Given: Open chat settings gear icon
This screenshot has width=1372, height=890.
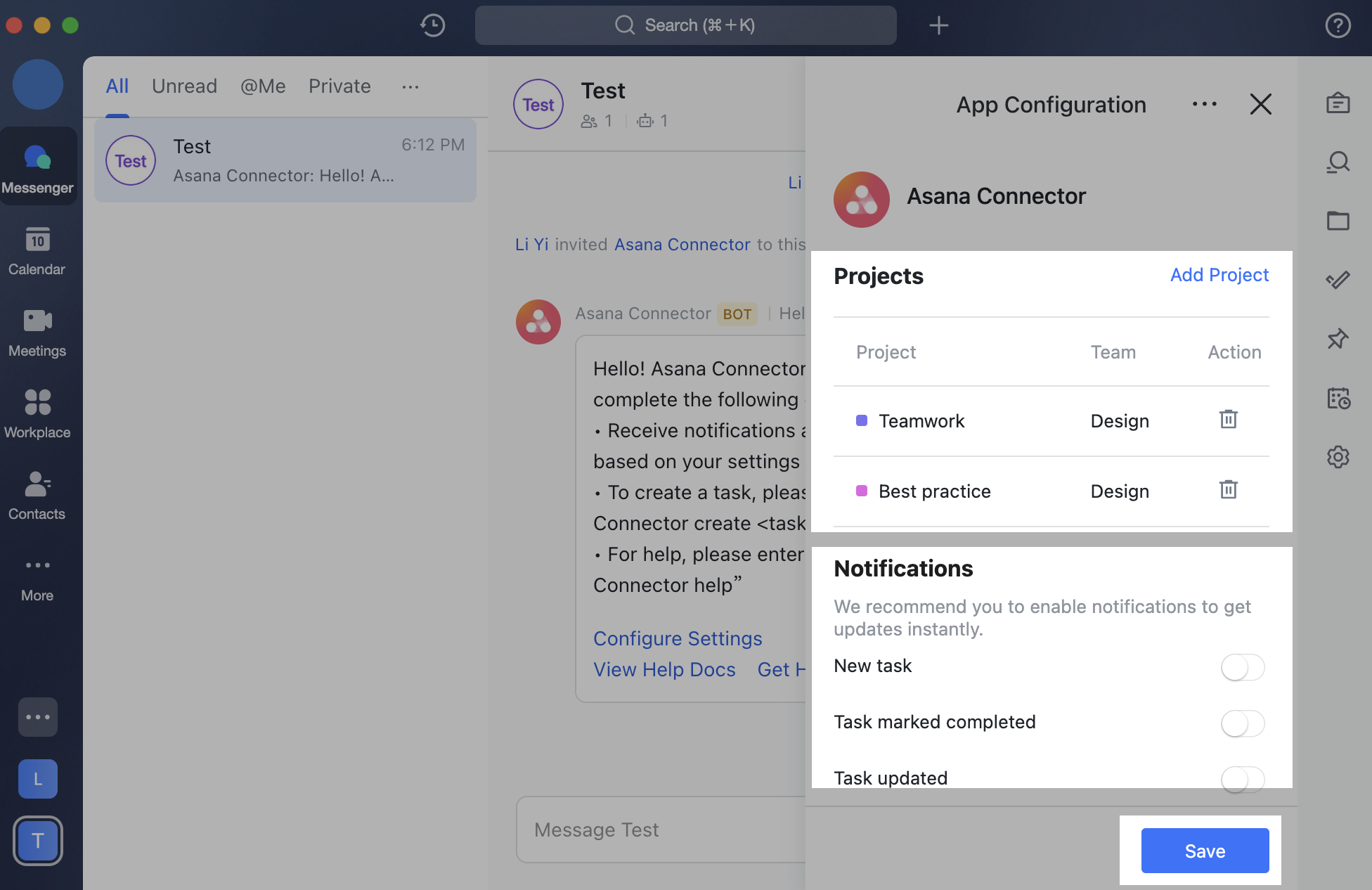Looking at the screenshot, I should coord(1338,457).
